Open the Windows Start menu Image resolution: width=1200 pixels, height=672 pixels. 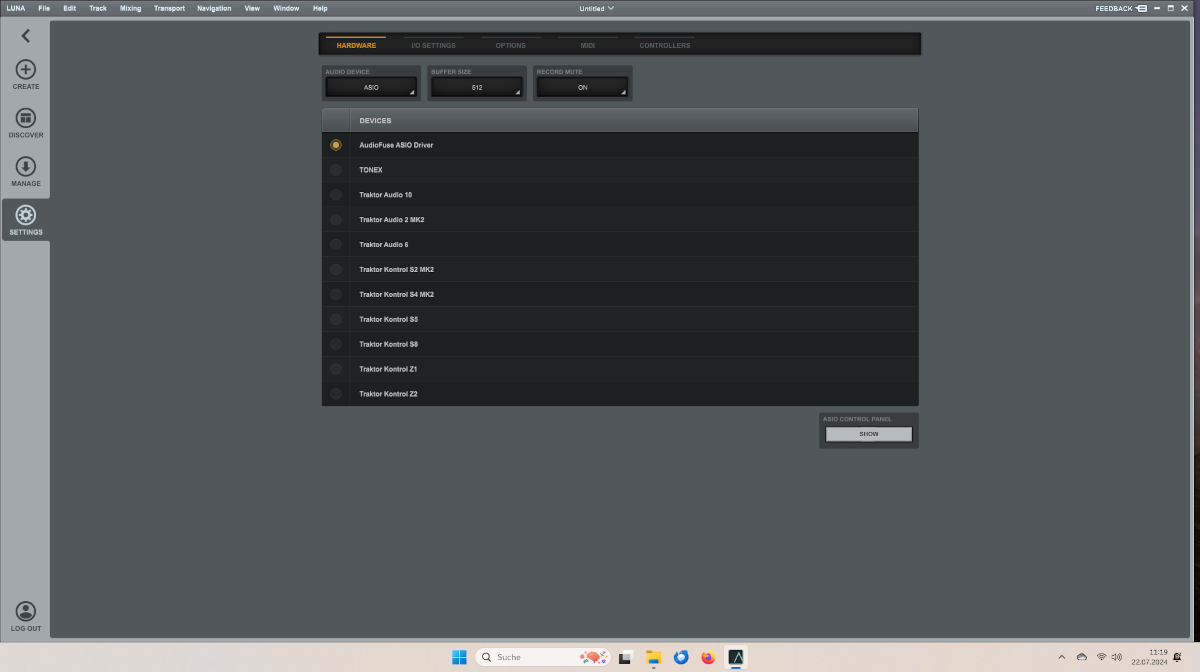pyautogui.click(x=459, y=657)
